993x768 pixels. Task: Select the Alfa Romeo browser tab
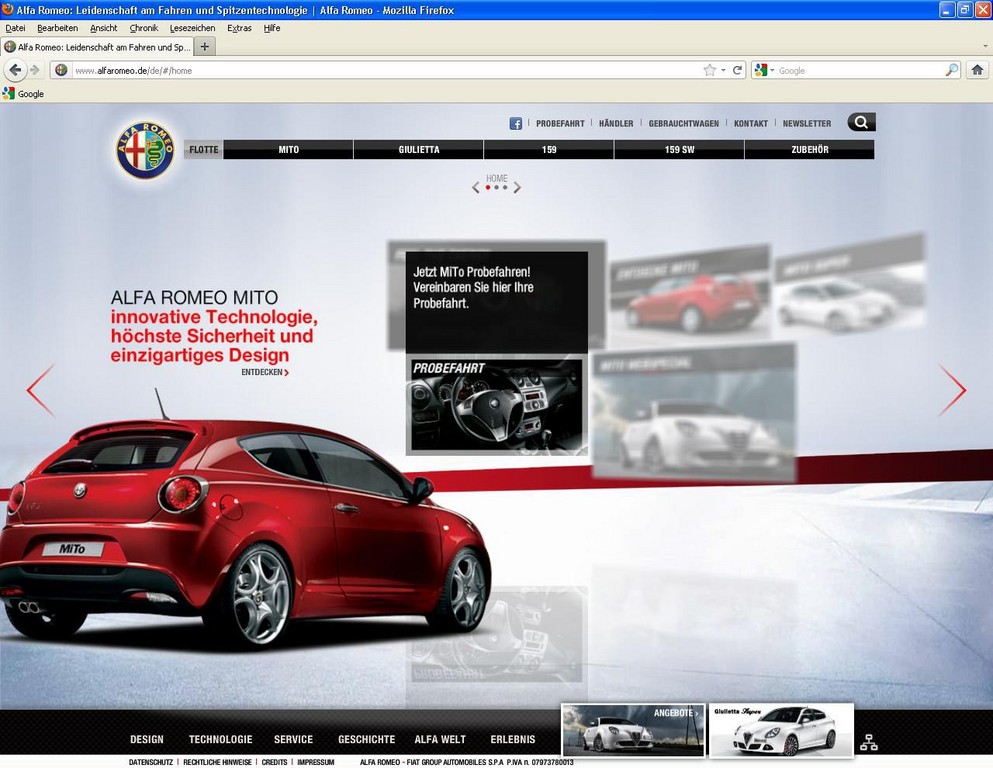[98, 47]
